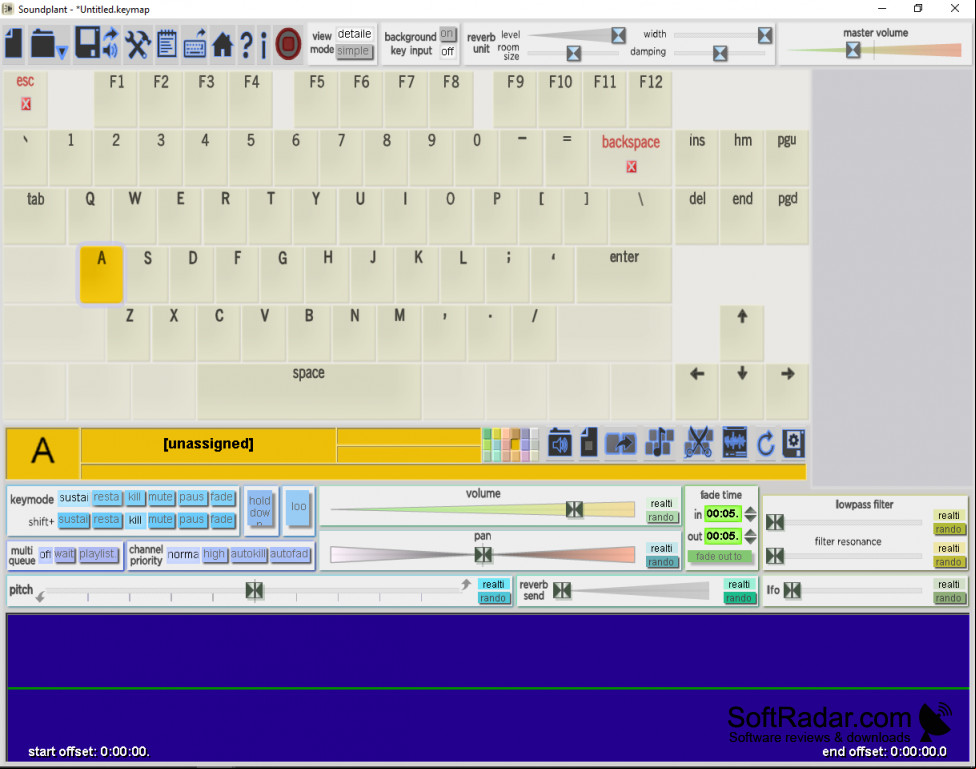The width and height of the screenshot is (976, 769).
Task: Set multi queue to wait
Action: (64, 554)
